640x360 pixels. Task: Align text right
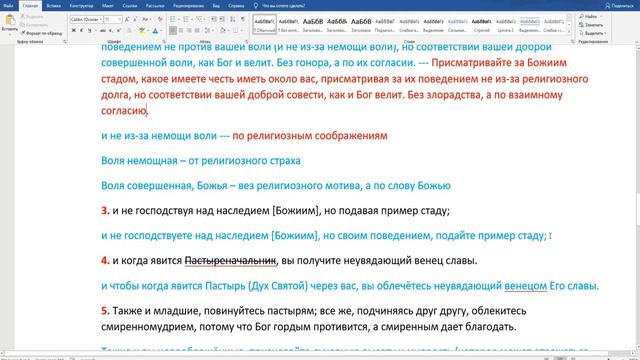coord(189,31)
